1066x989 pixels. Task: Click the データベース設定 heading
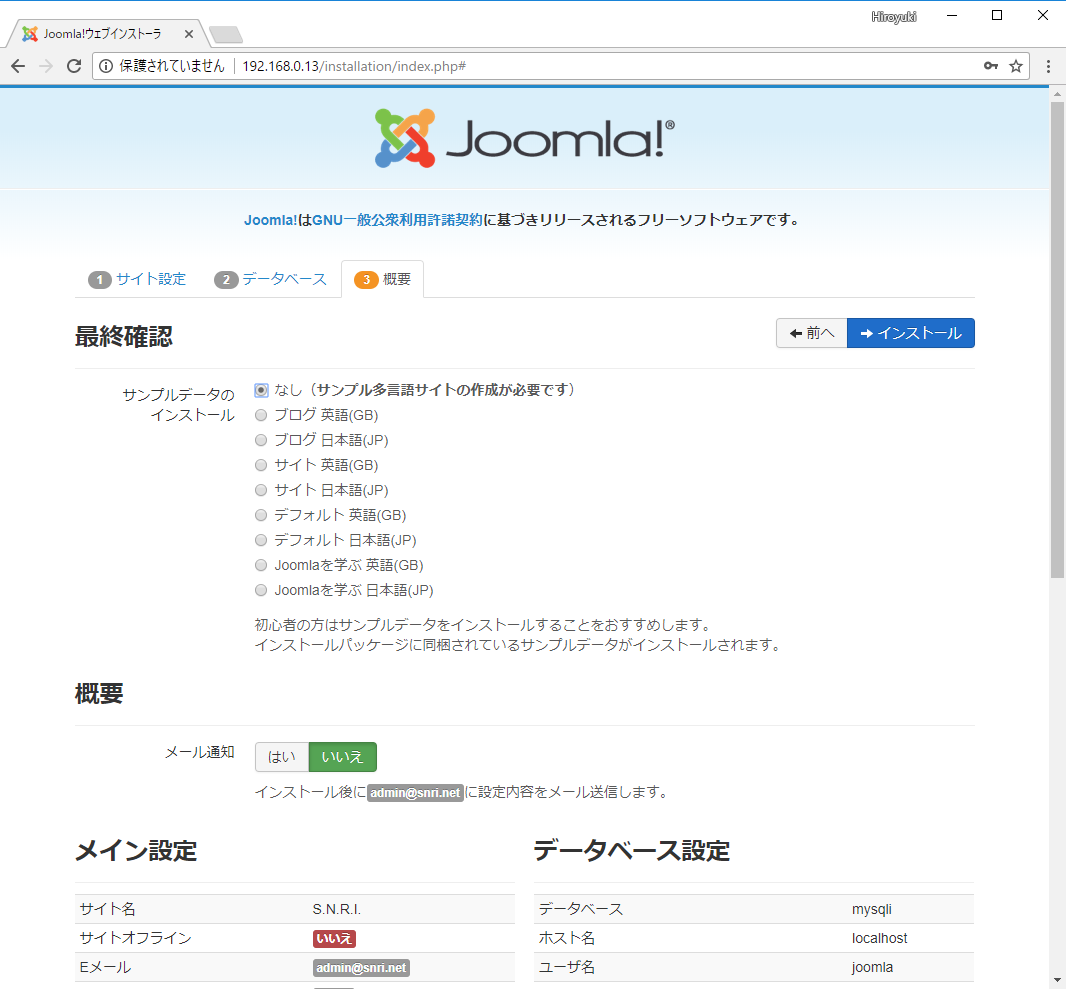click(x=632, y=851)
